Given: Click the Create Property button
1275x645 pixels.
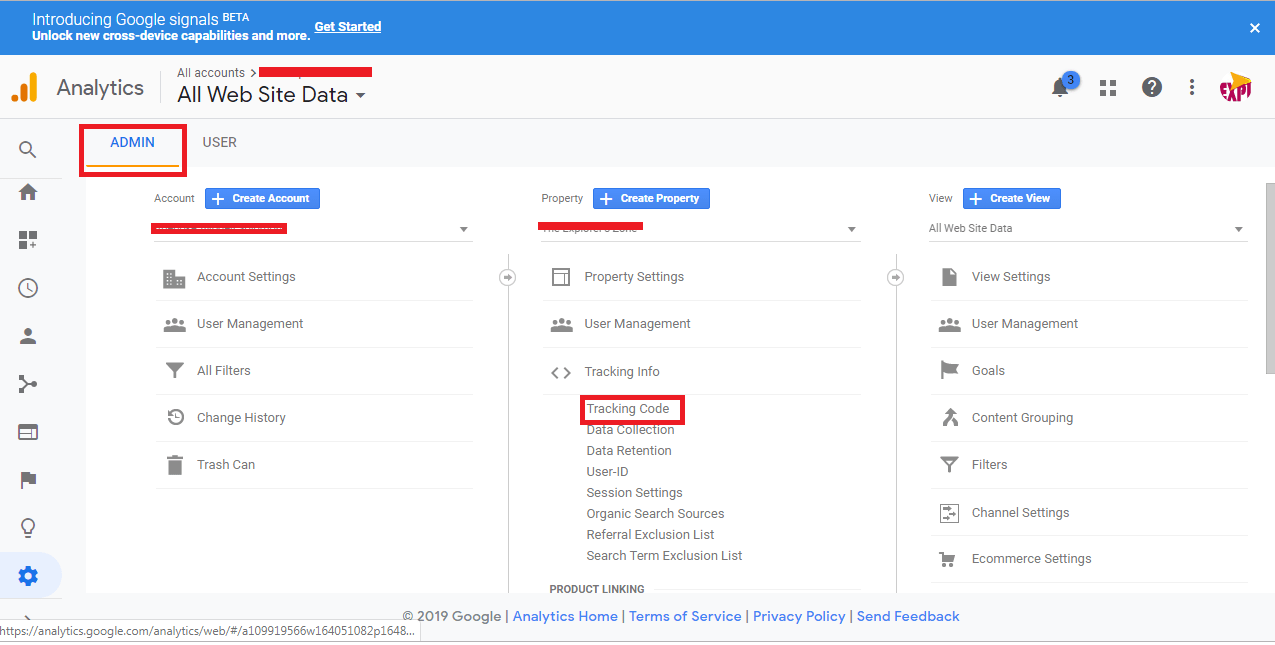Looking at the screenshot, I should pos(651,198).
